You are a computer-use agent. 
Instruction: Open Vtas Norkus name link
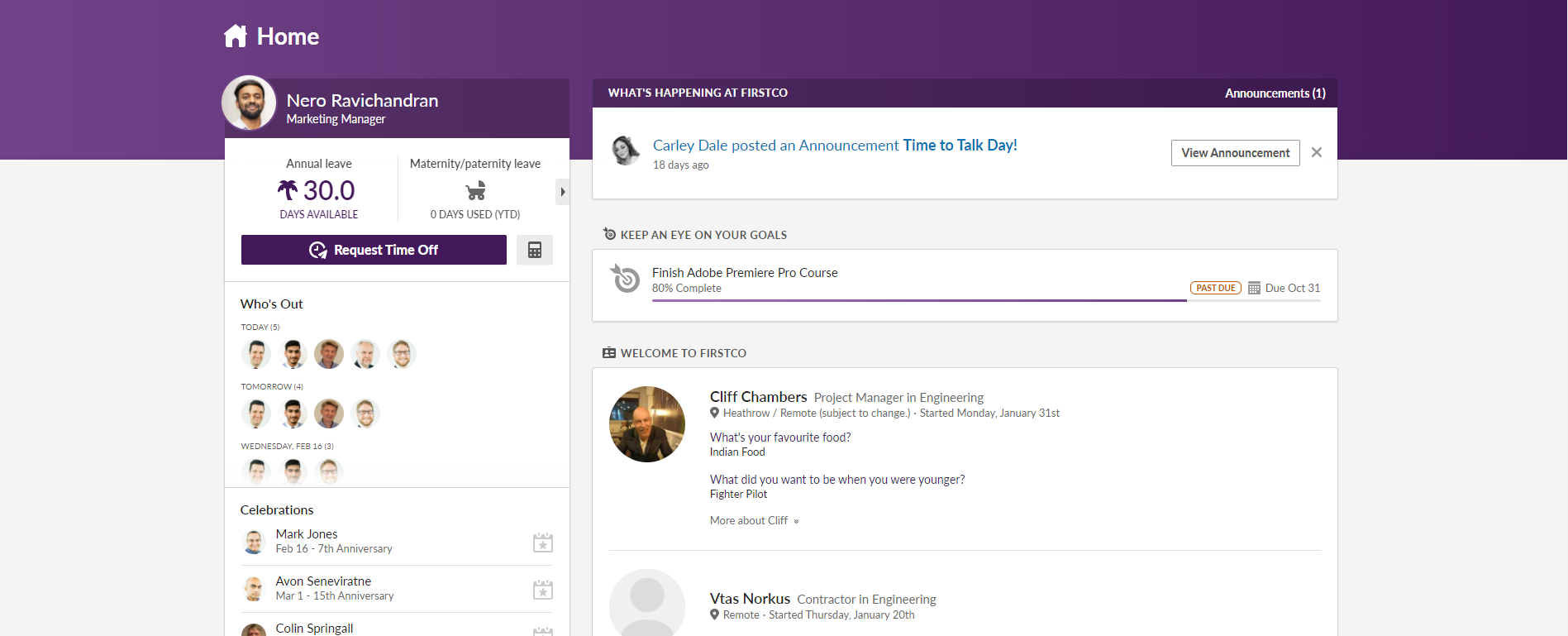click(x=750, y=599)
